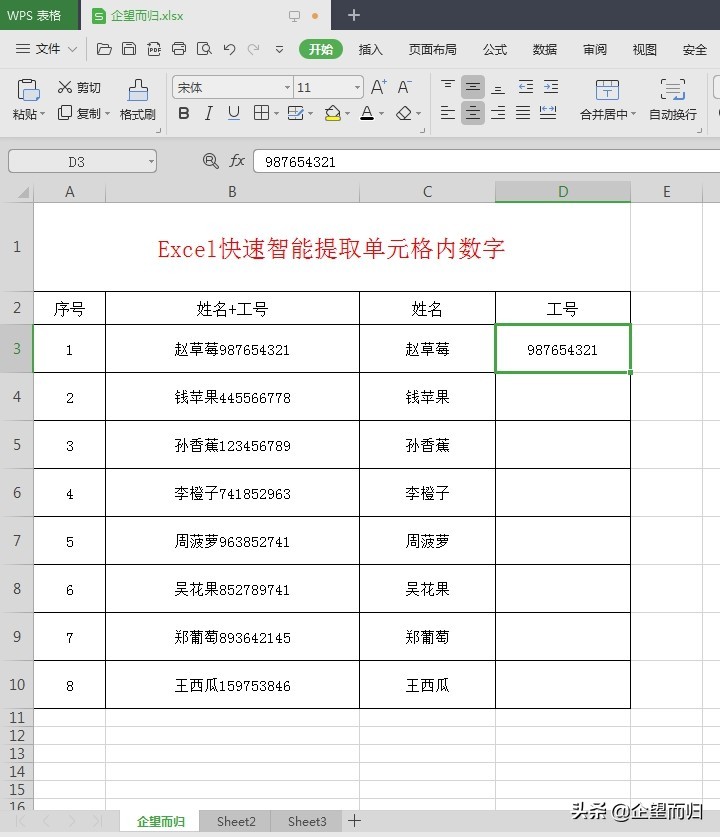The height and width of the screenshot is (837, 720).
Task: Expand the quick access toolbar more arrow
Action: pos(279,50)
